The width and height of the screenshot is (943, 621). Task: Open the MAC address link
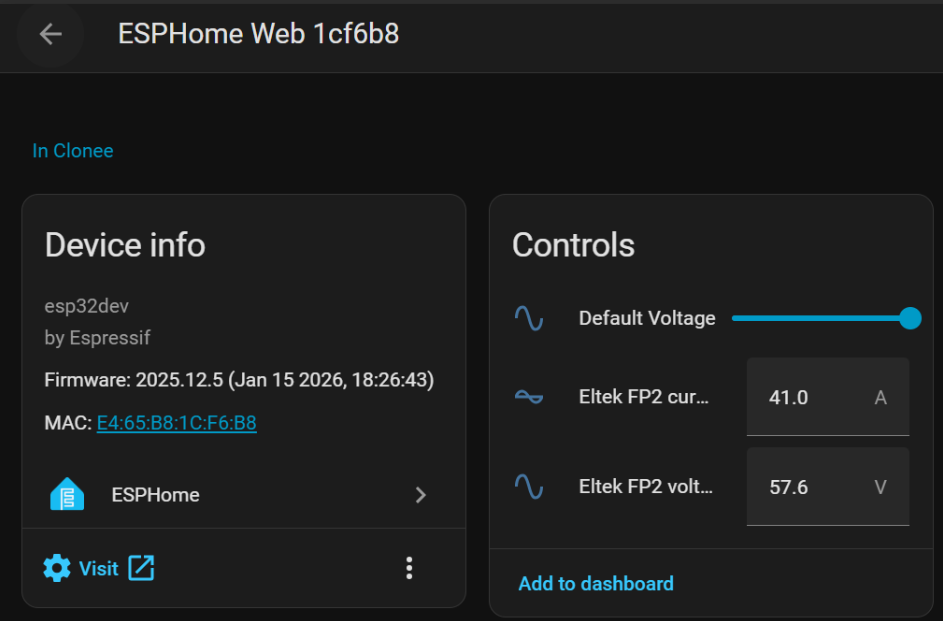176,423
